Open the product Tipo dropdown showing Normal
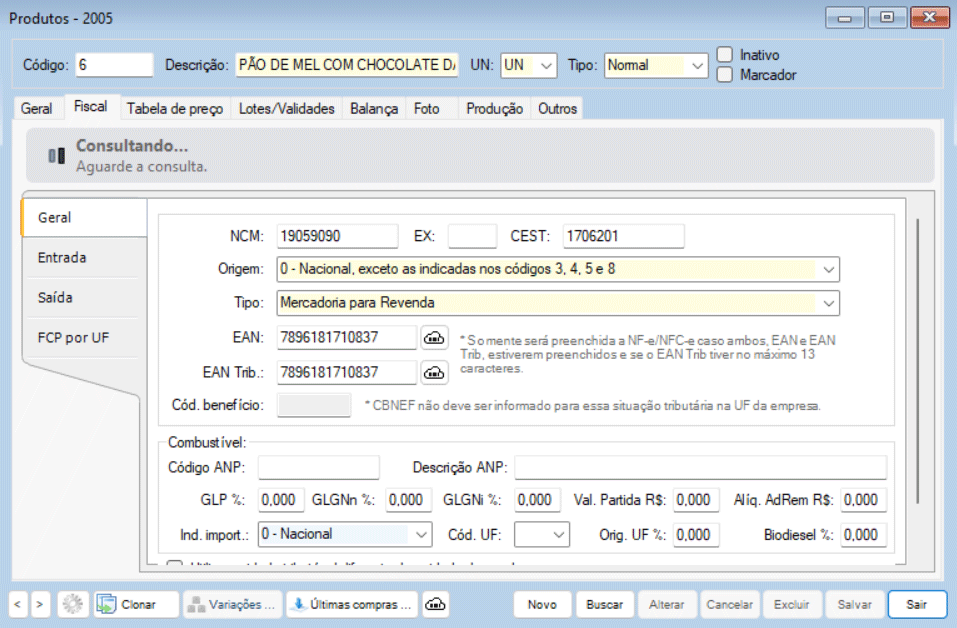Viewport: 957px width, 628px height. [697, 65]
